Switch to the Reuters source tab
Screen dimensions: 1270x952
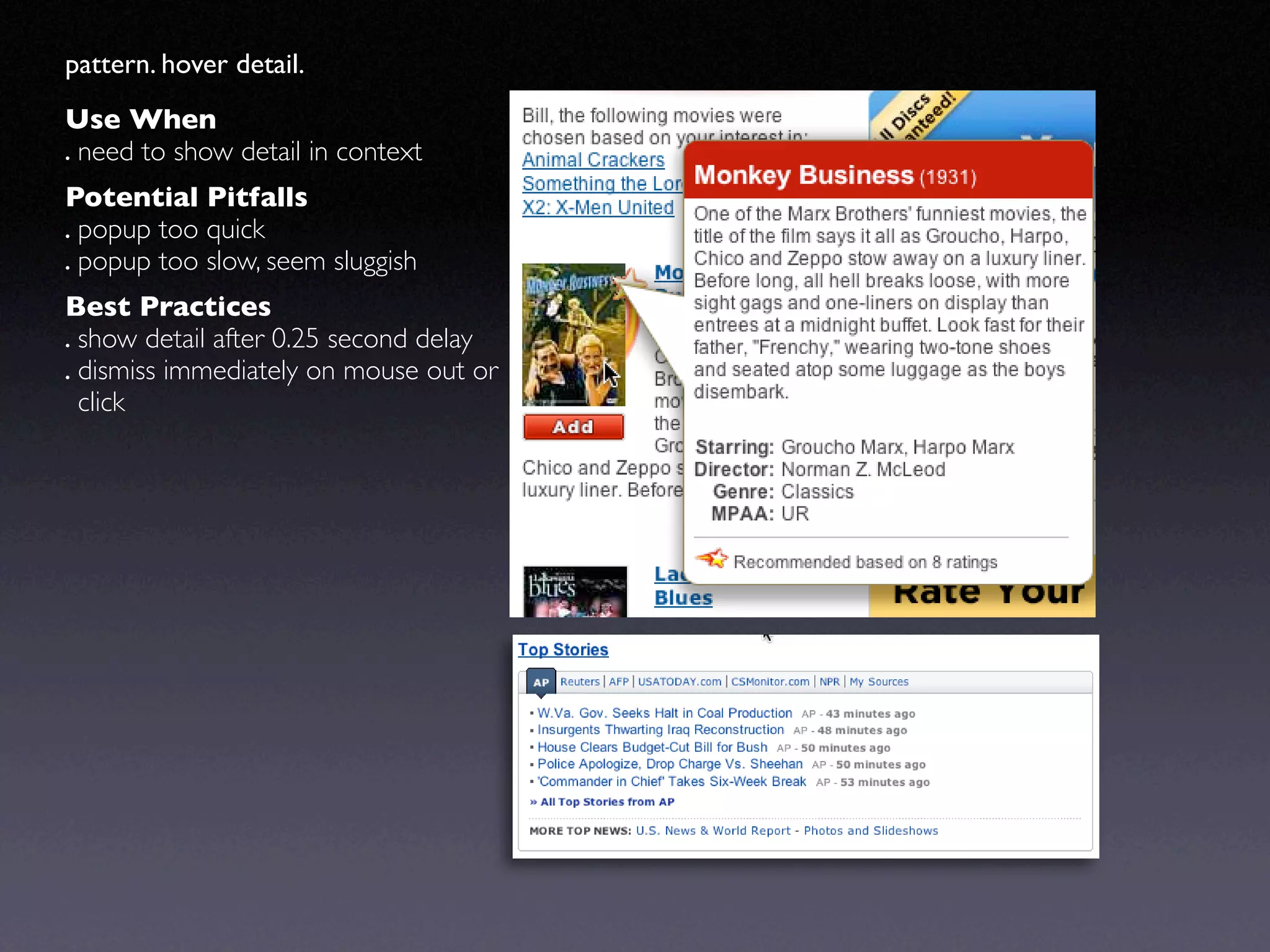pos(580,682)
